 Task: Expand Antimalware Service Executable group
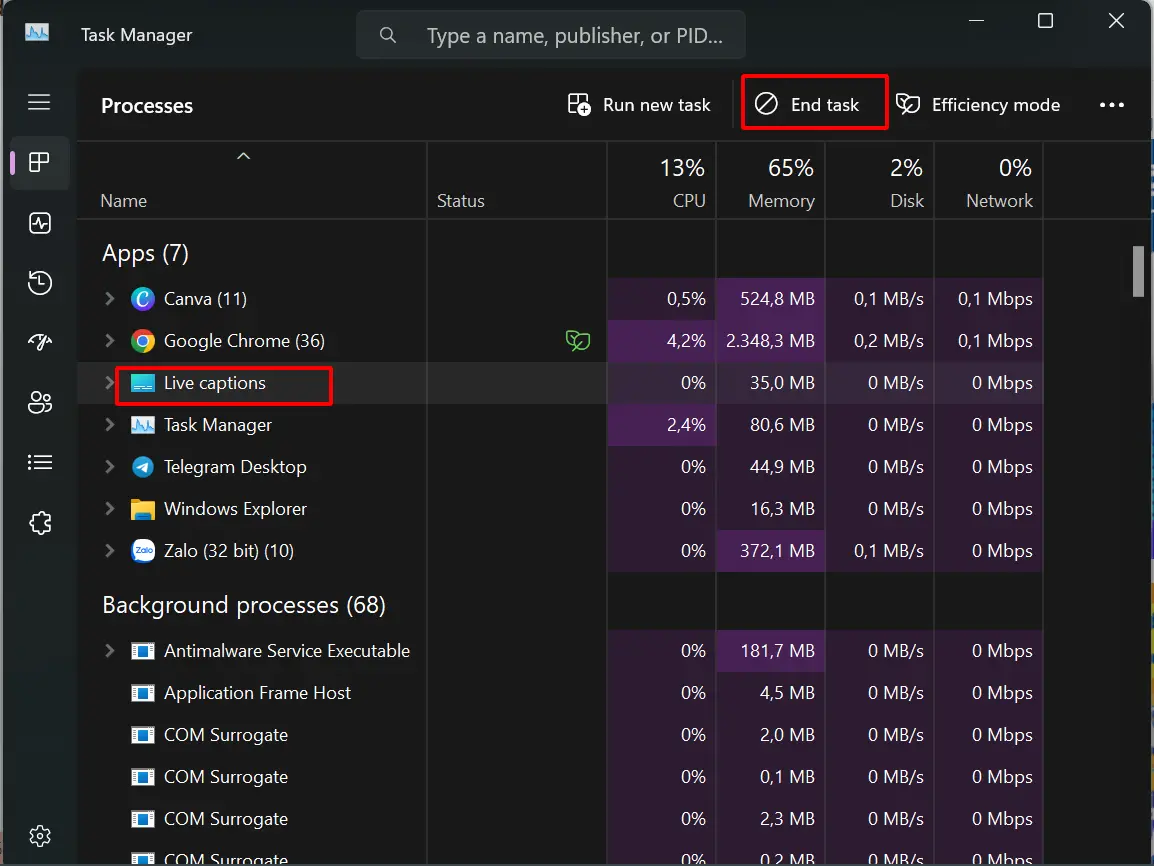pyautogui.click(x=110, y=650)
